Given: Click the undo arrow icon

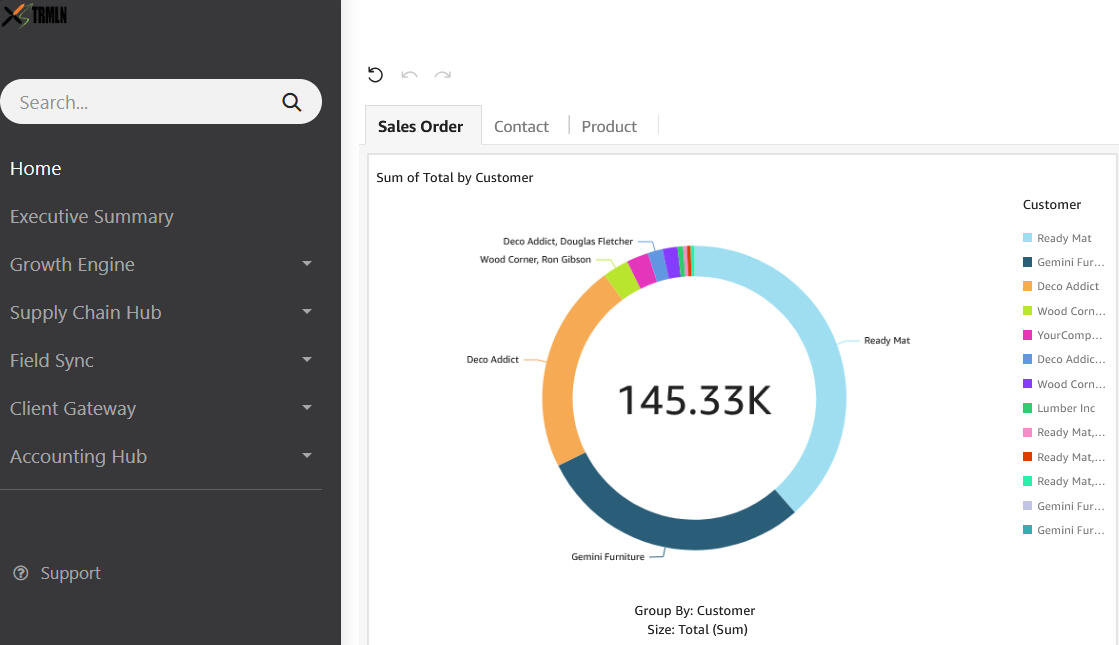Looking at the screenshot, I should (x=409, y=75).
